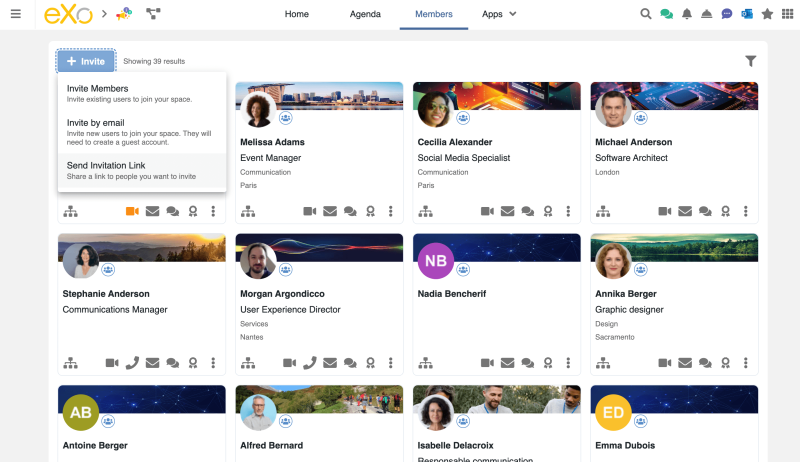View Melissa Adams org chart
This screenshot has height=462, width=800.
(x=248, y=211)
